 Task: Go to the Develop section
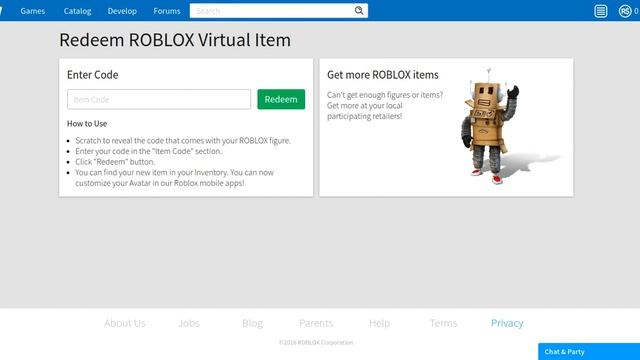(122, 11)
